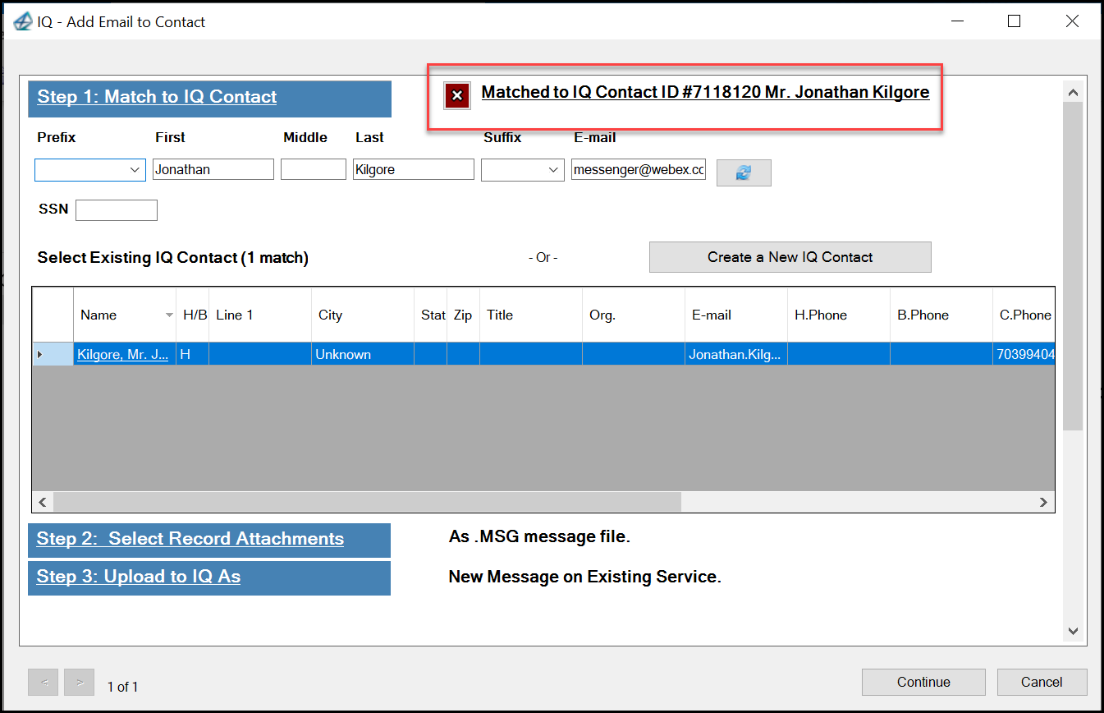The height and width of the screenshot is (713, 1104).
Task: Click New Message on Existing Service text
Action: pos(584,576)
